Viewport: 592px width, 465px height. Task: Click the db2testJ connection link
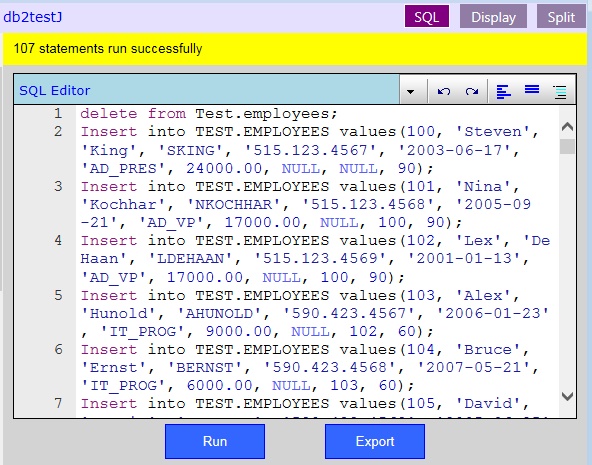tap(33, 17)
